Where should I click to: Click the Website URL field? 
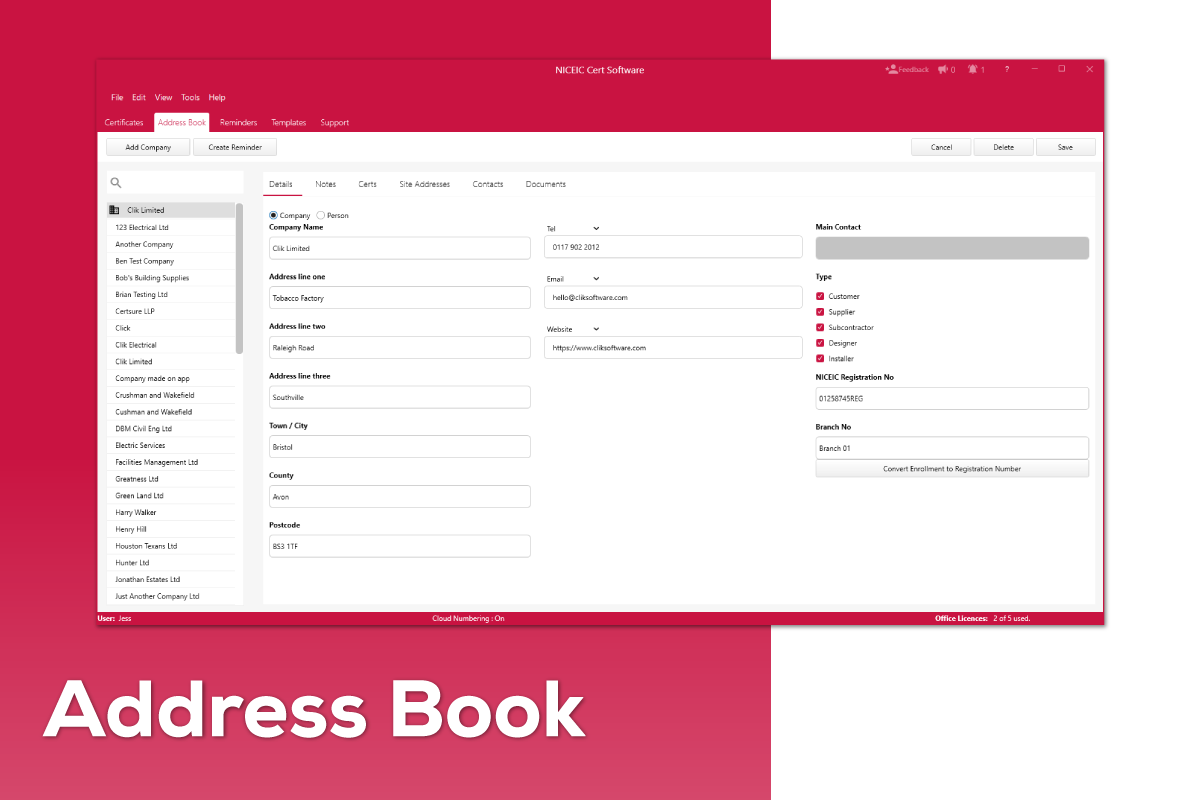673,347
